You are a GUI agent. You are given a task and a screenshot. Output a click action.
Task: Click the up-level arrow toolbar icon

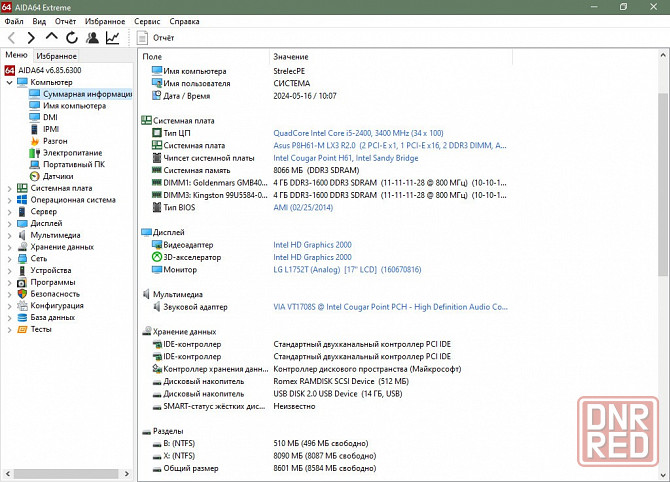51,37
